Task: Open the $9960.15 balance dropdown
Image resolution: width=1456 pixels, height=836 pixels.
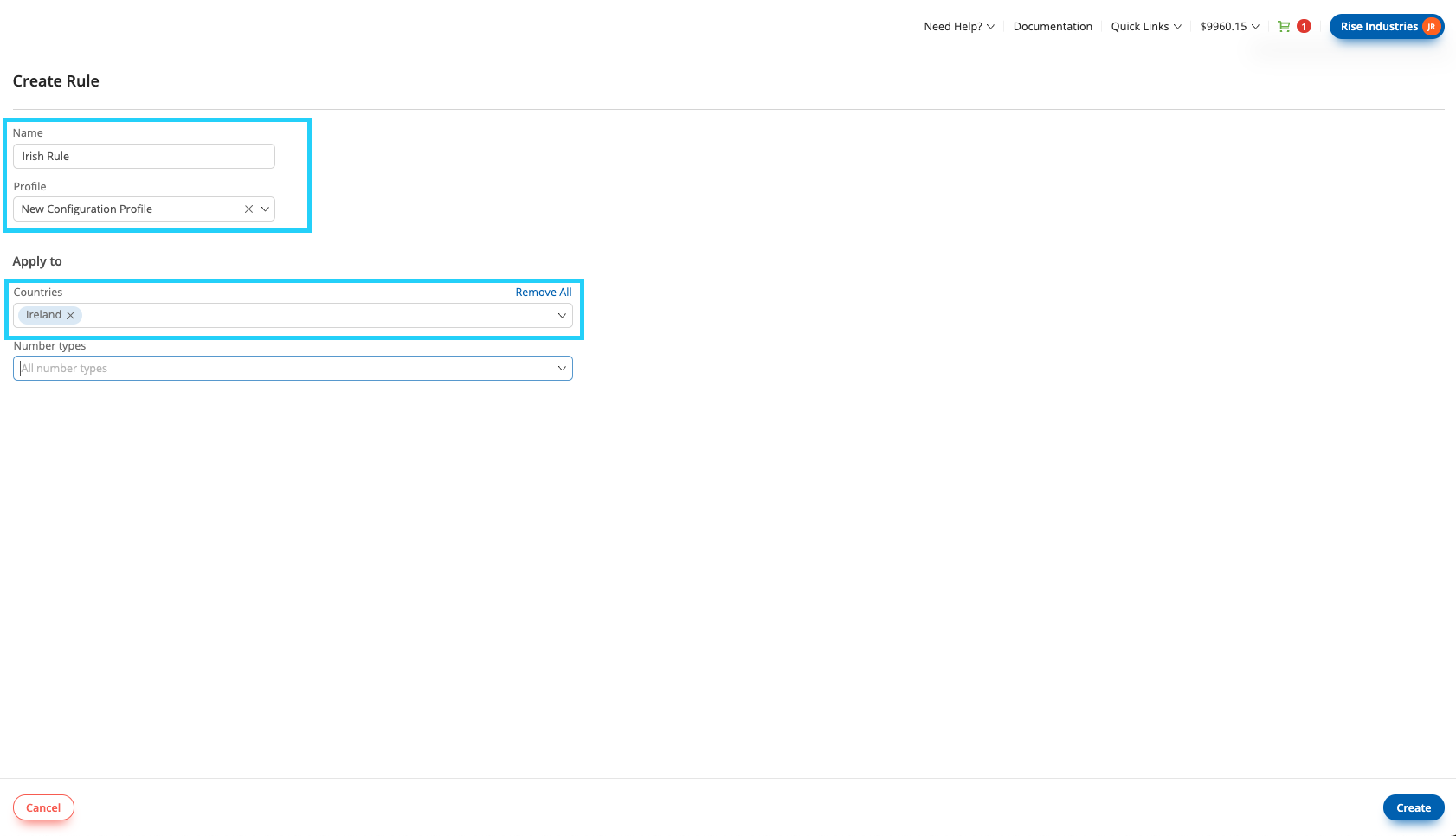Action: point(1229,27)
